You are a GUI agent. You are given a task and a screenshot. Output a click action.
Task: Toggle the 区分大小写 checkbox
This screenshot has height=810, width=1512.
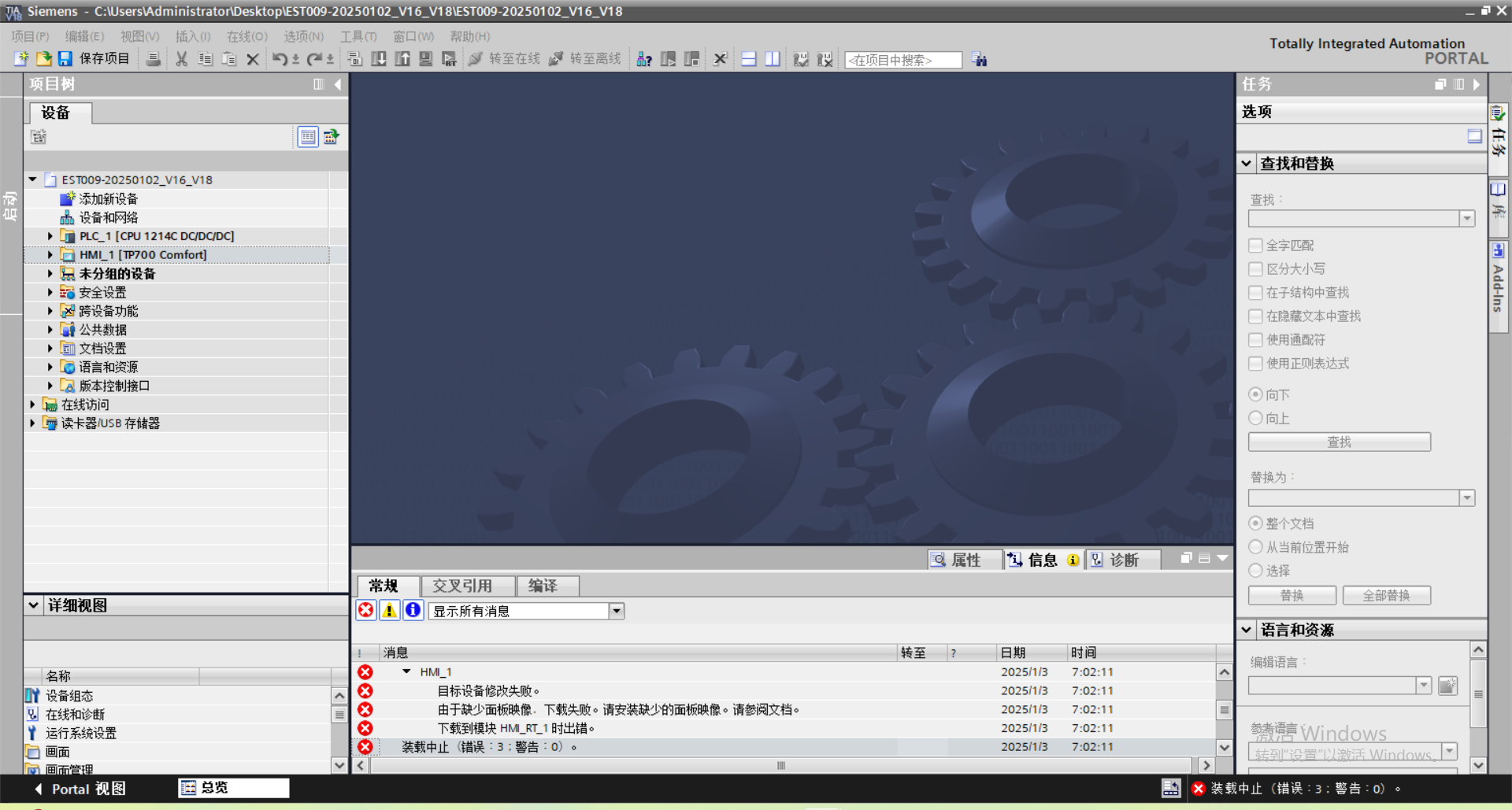click(1256, 269)
